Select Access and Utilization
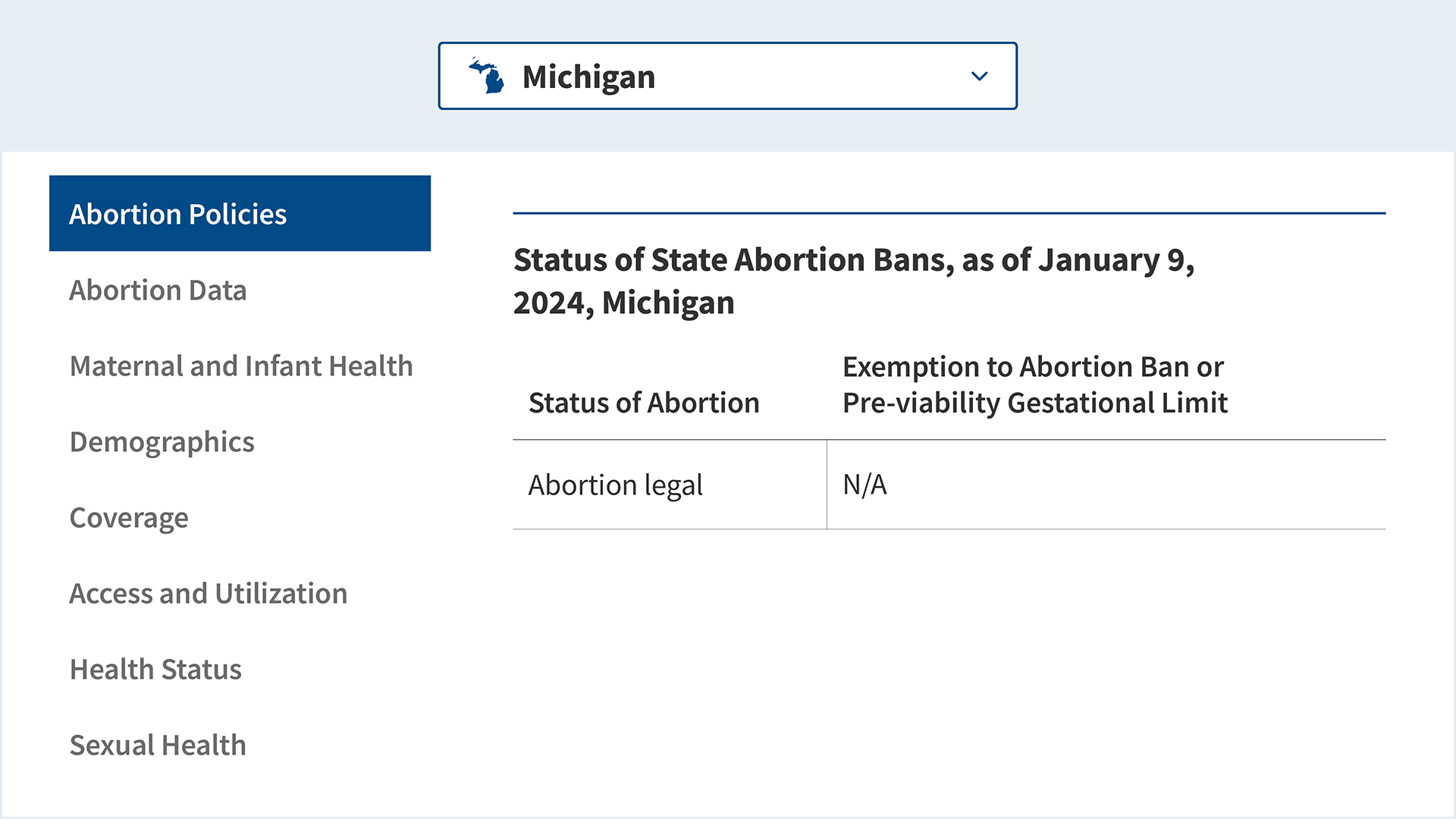The image size is (1456, 819). pyautogui.click(x=209, y=594)
